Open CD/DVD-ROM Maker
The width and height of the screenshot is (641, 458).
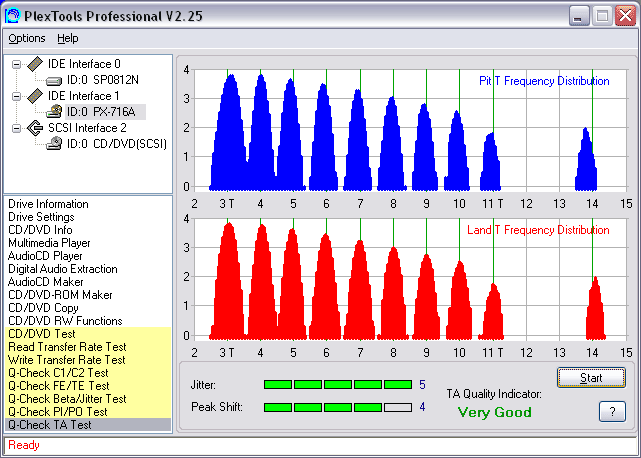coord(60,295)
